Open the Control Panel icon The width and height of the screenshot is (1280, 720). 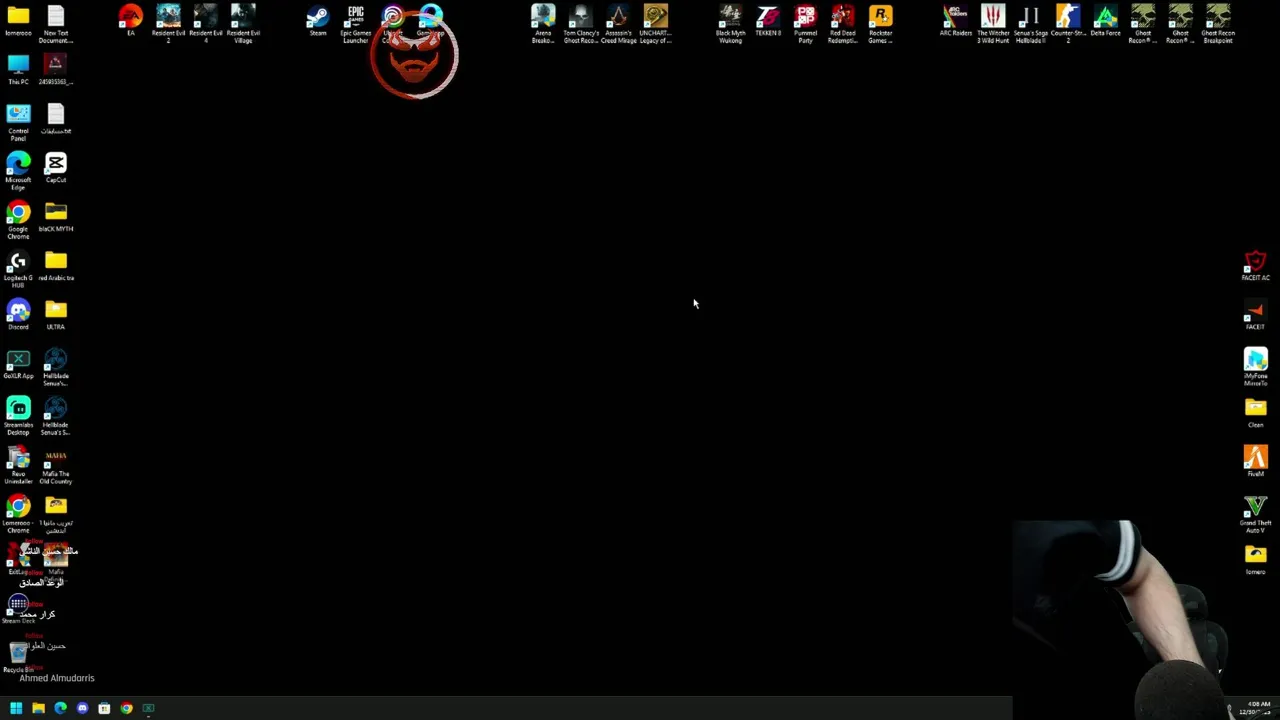tap(18, 120)
